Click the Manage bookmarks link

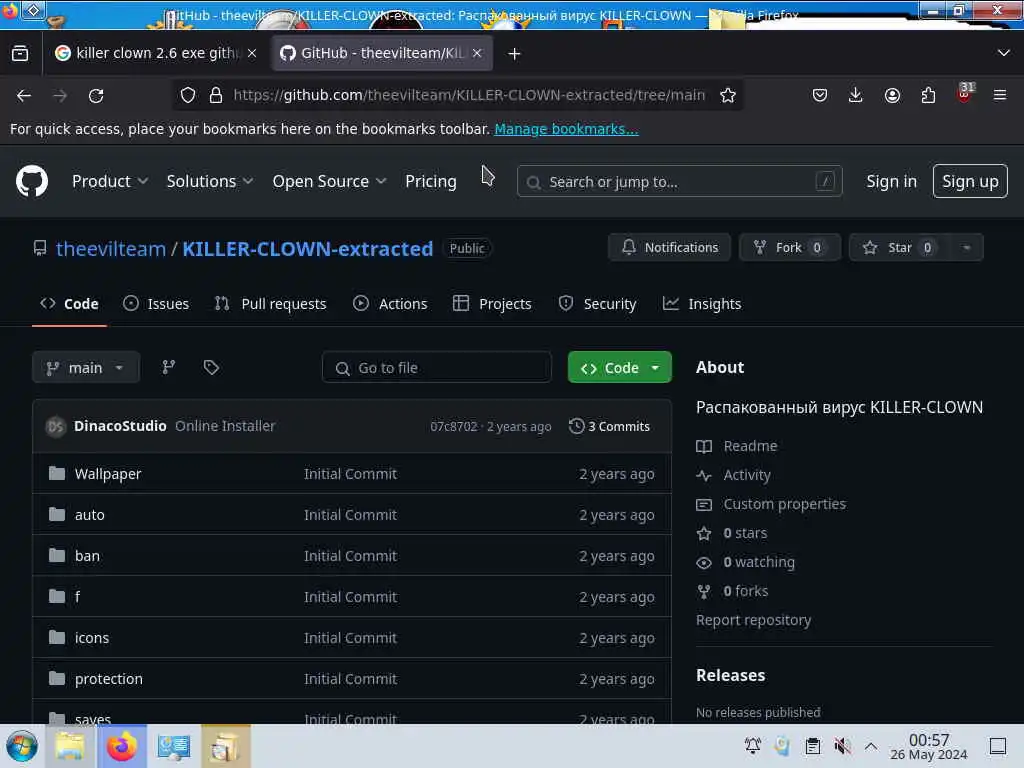[566, 129]
